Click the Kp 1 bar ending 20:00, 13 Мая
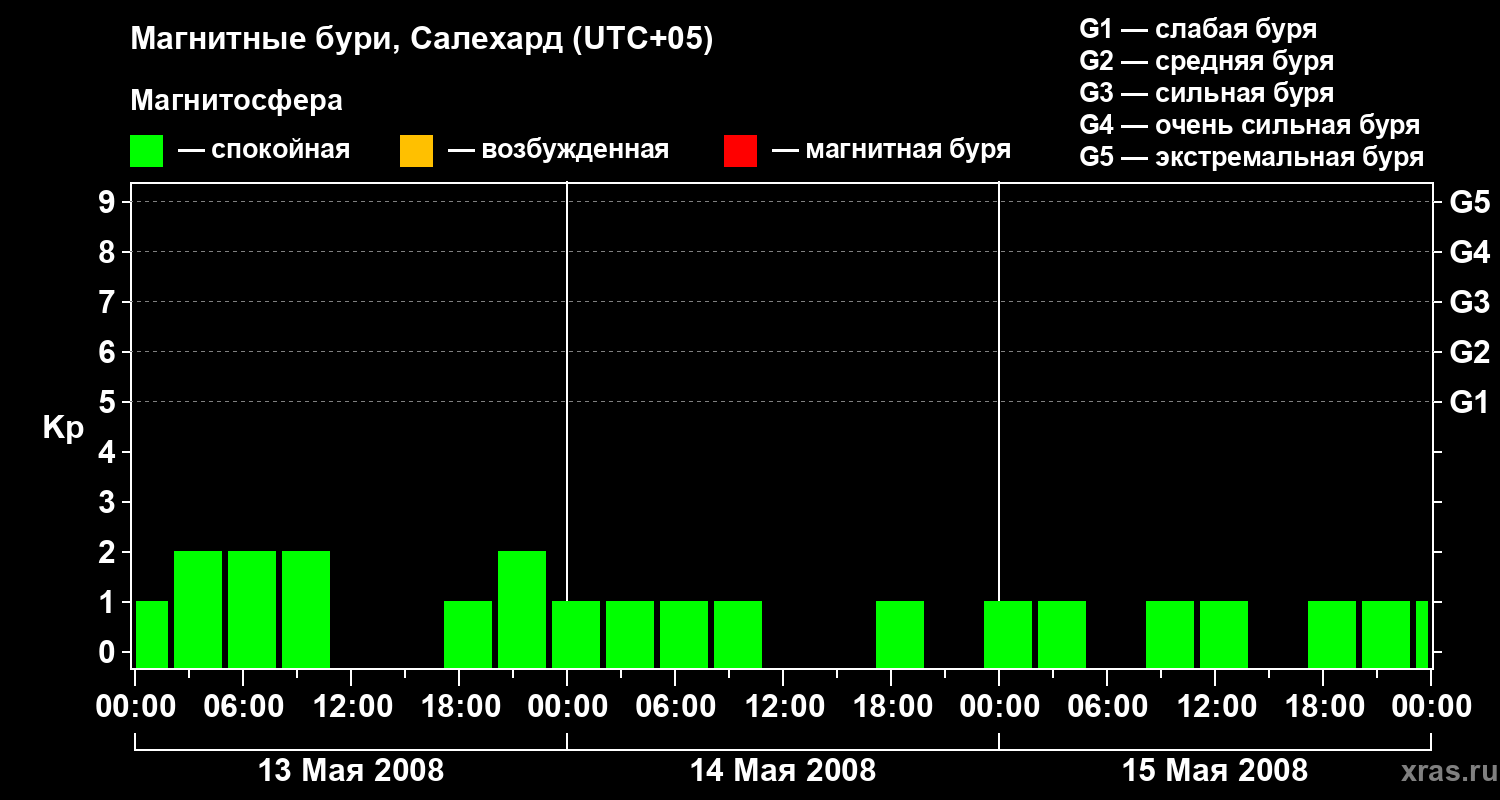Image resolution: width=1500 pixels, height=800 pixels. (468, 634)
